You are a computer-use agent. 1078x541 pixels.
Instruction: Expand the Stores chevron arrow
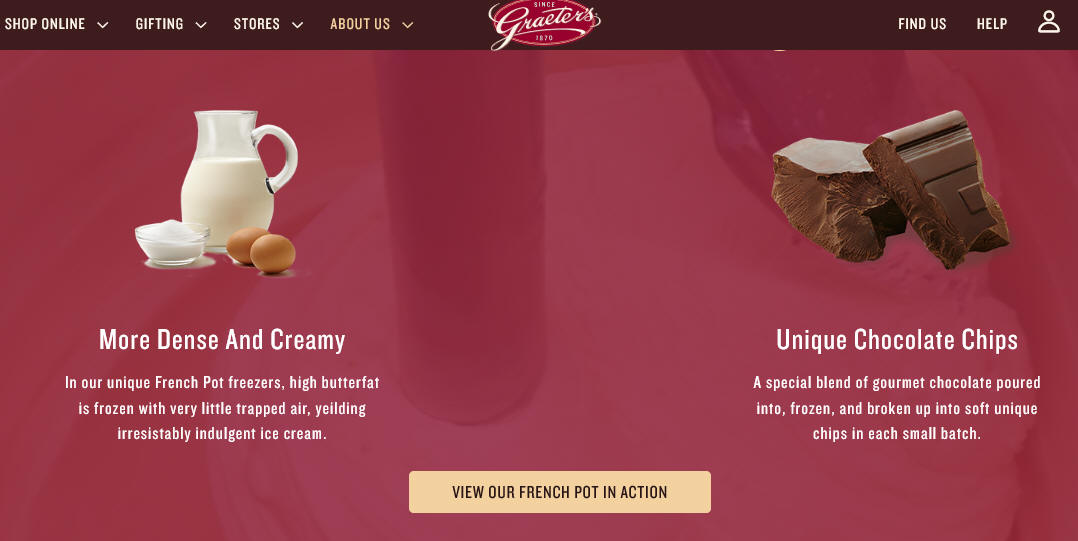[297, 25]
